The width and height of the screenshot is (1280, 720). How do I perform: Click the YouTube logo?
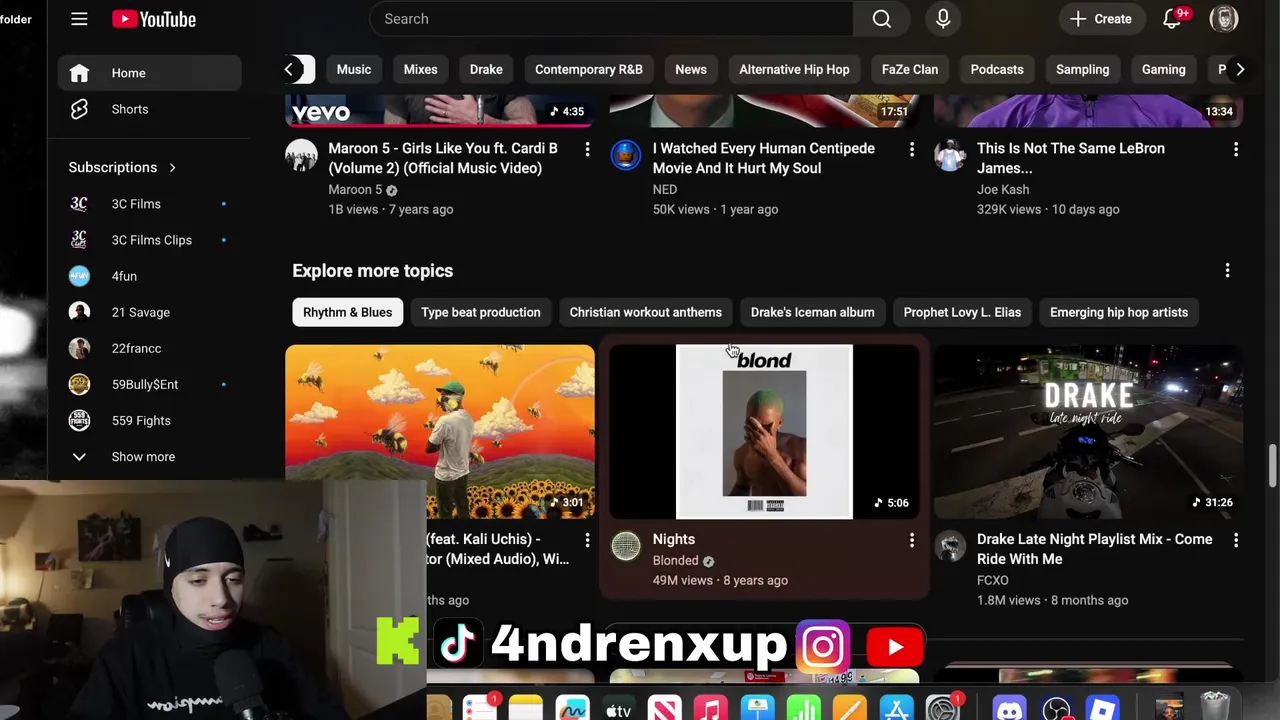click(154, 19)
